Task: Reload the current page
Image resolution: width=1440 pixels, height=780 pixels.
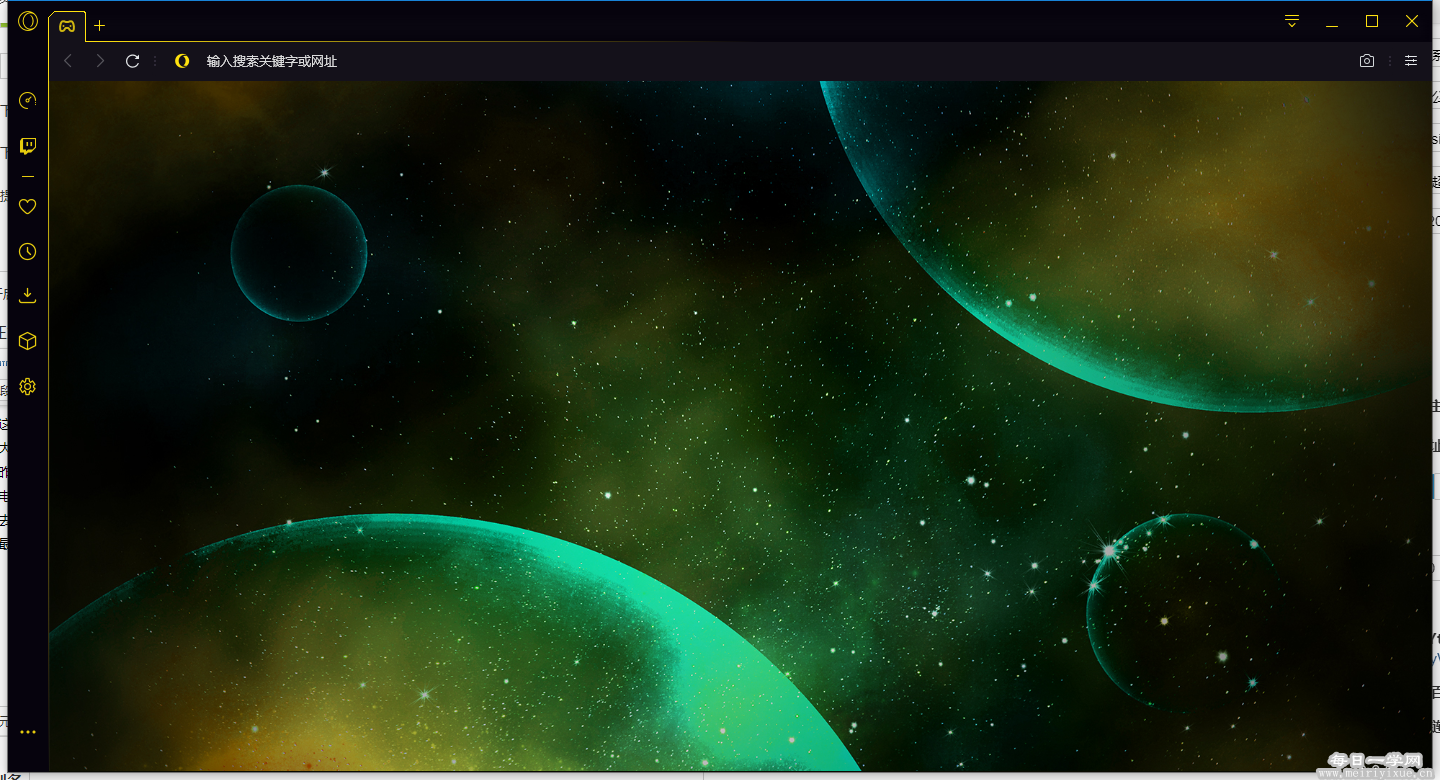Action: [132, 61]
